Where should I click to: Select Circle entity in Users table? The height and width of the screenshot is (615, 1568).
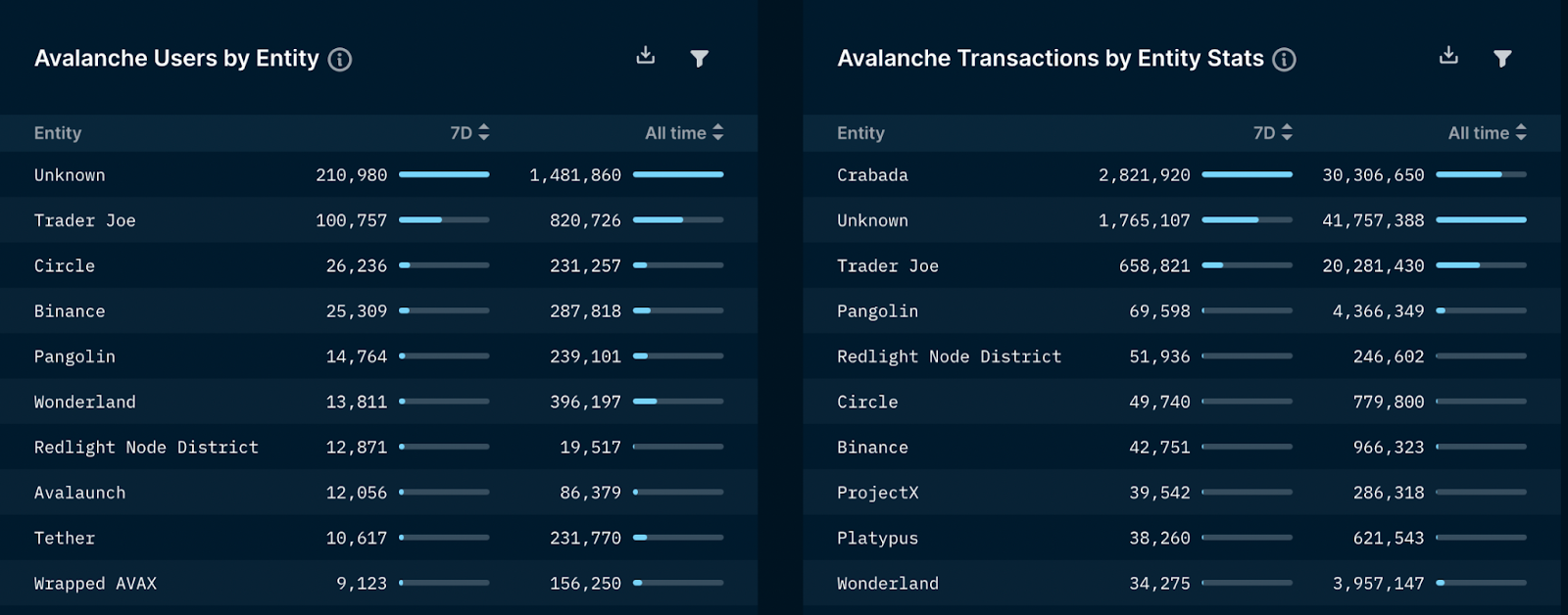tap(65, 266)
